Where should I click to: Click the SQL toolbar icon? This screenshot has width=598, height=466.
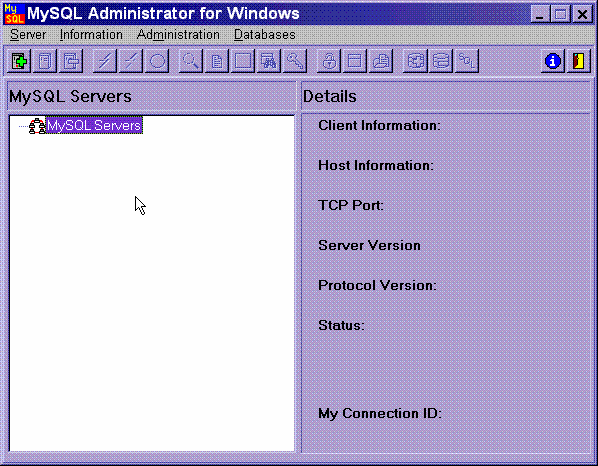(467, 61)
